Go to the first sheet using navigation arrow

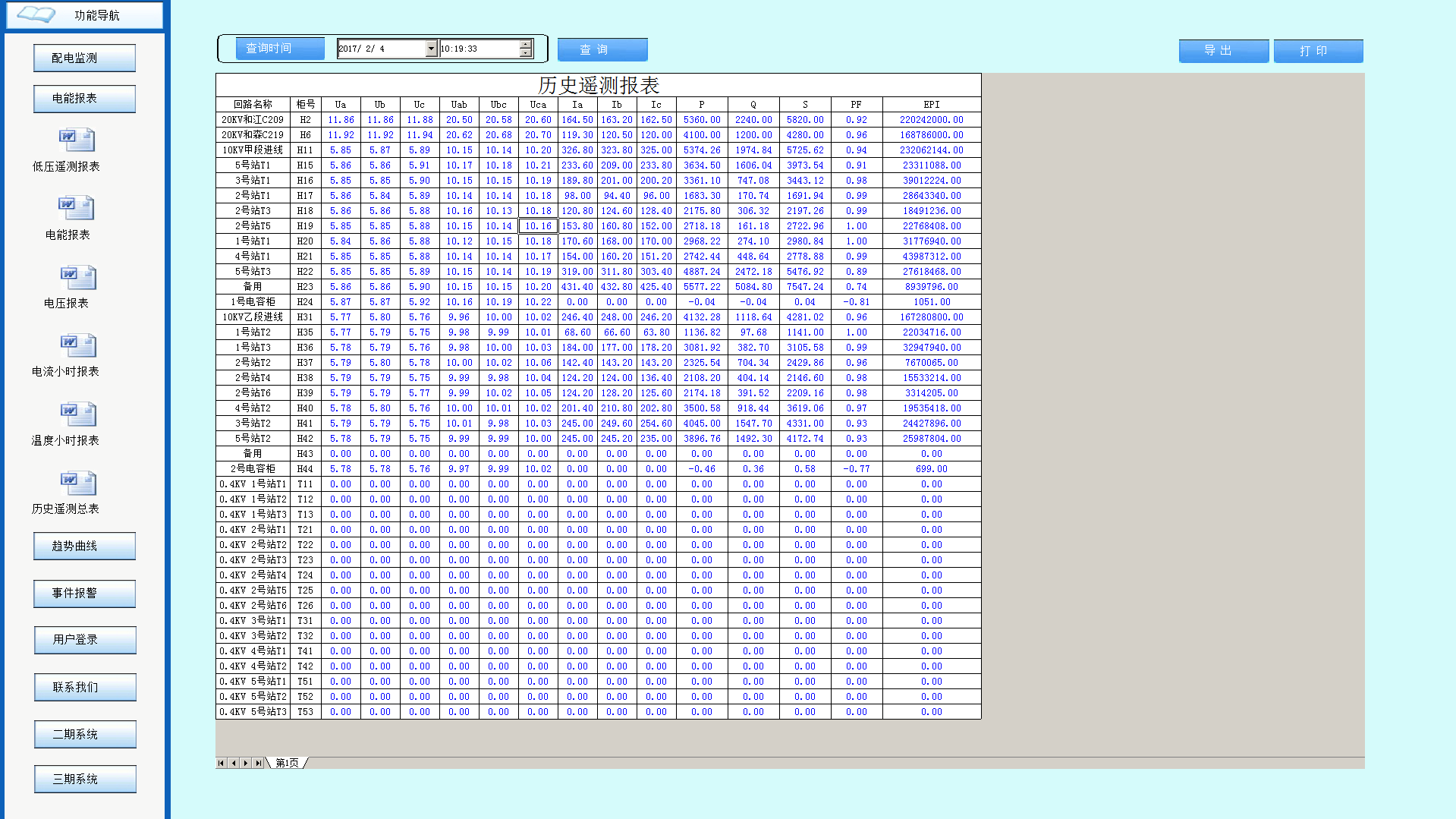coord(221,763)
